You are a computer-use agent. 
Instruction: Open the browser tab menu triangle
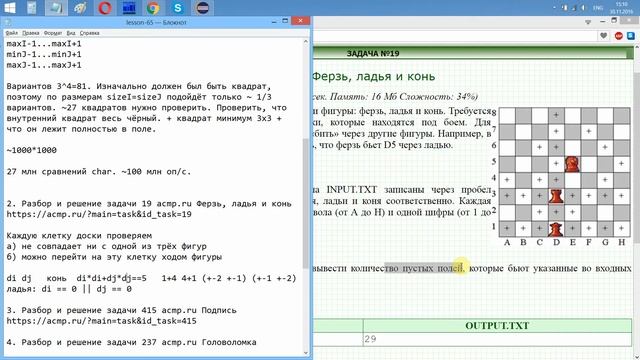(588, 22)
